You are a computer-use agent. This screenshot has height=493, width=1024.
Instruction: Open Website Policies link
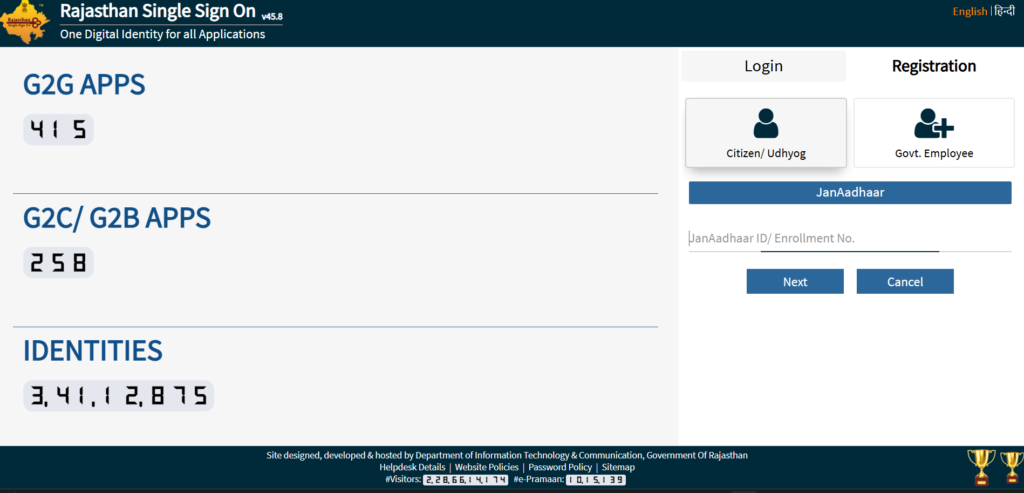[487, 468]
